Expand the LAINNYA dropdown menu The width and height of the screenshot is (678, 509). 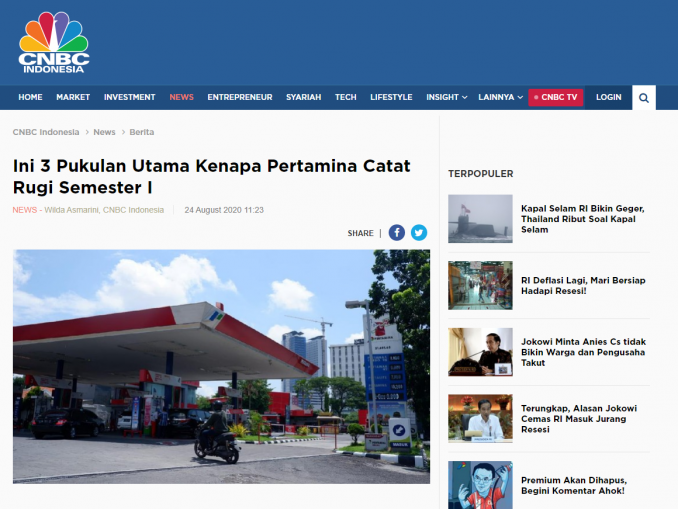[500, 97]
